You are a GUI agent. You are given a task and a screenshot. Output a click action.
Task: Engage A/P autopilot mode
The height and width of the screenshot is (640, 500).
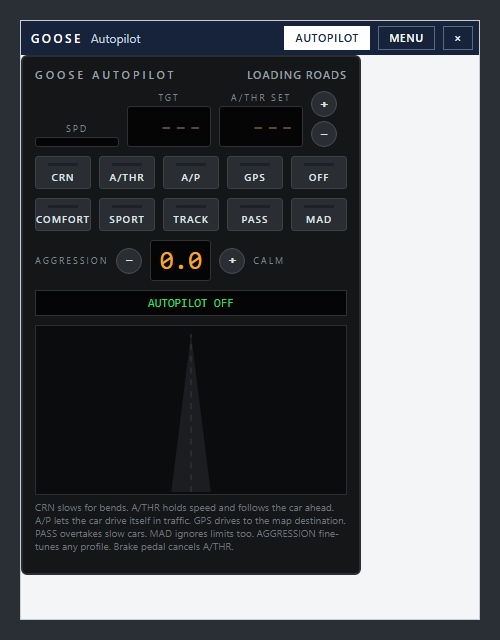tap(191, 172)
